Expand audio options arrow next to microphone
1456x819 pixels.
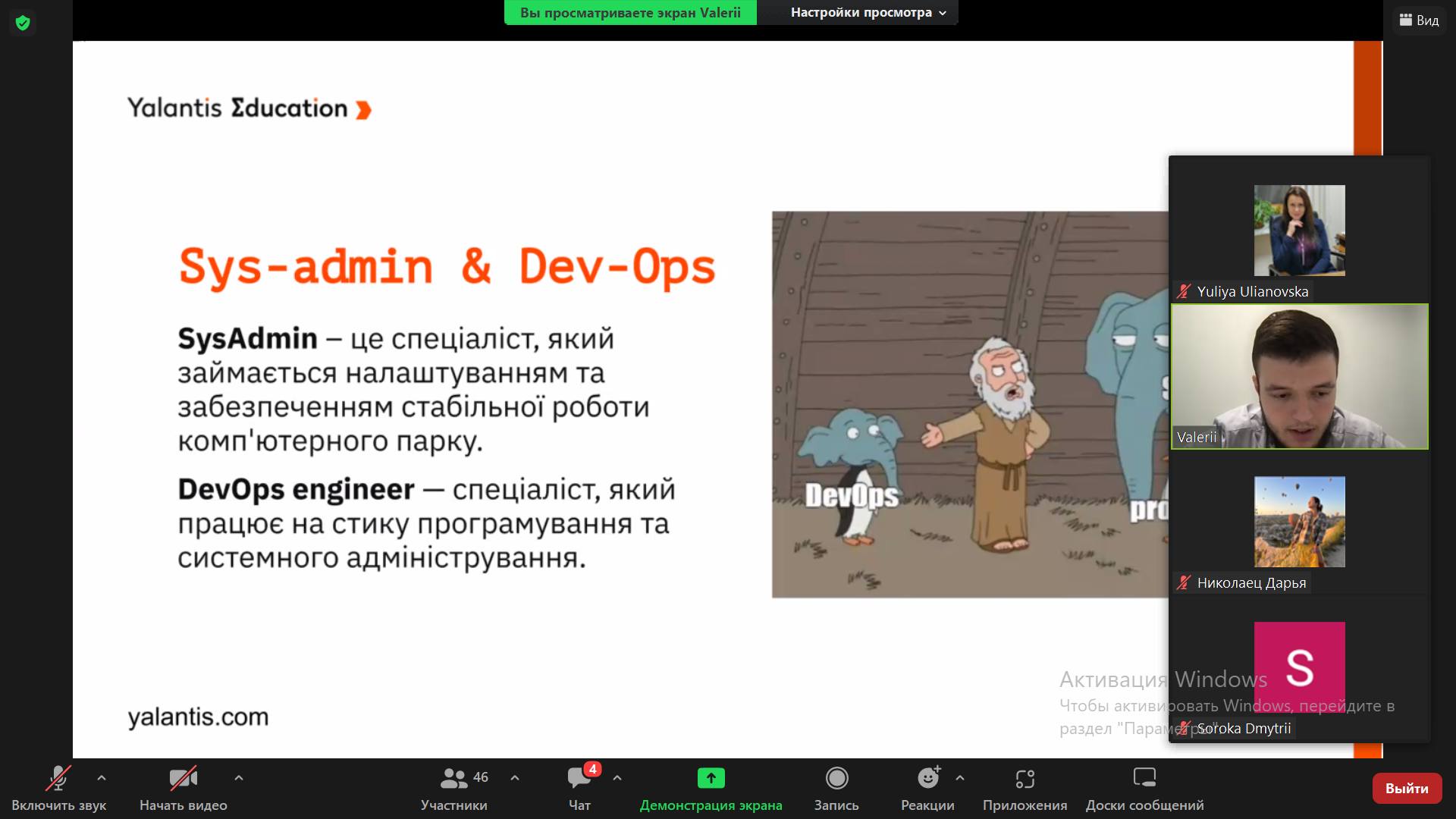[102, 778]
